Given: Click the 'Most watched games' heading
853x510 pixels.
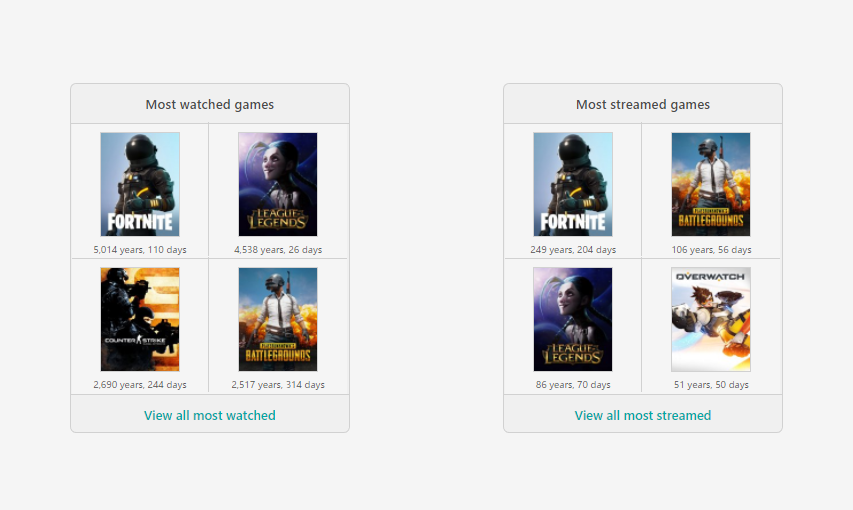Looking at the screenshot, I should 209,105.
